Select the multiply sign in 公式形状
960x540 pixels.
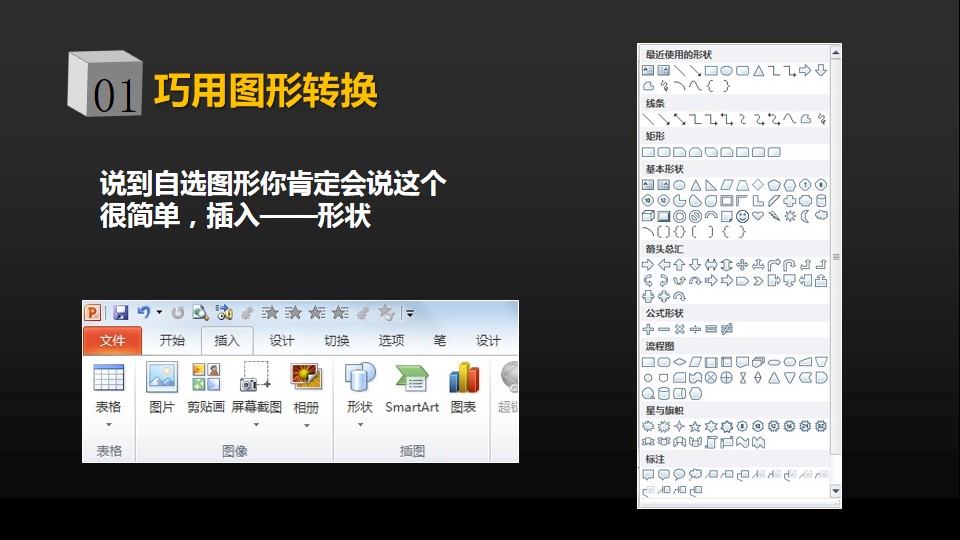[679, 329]
